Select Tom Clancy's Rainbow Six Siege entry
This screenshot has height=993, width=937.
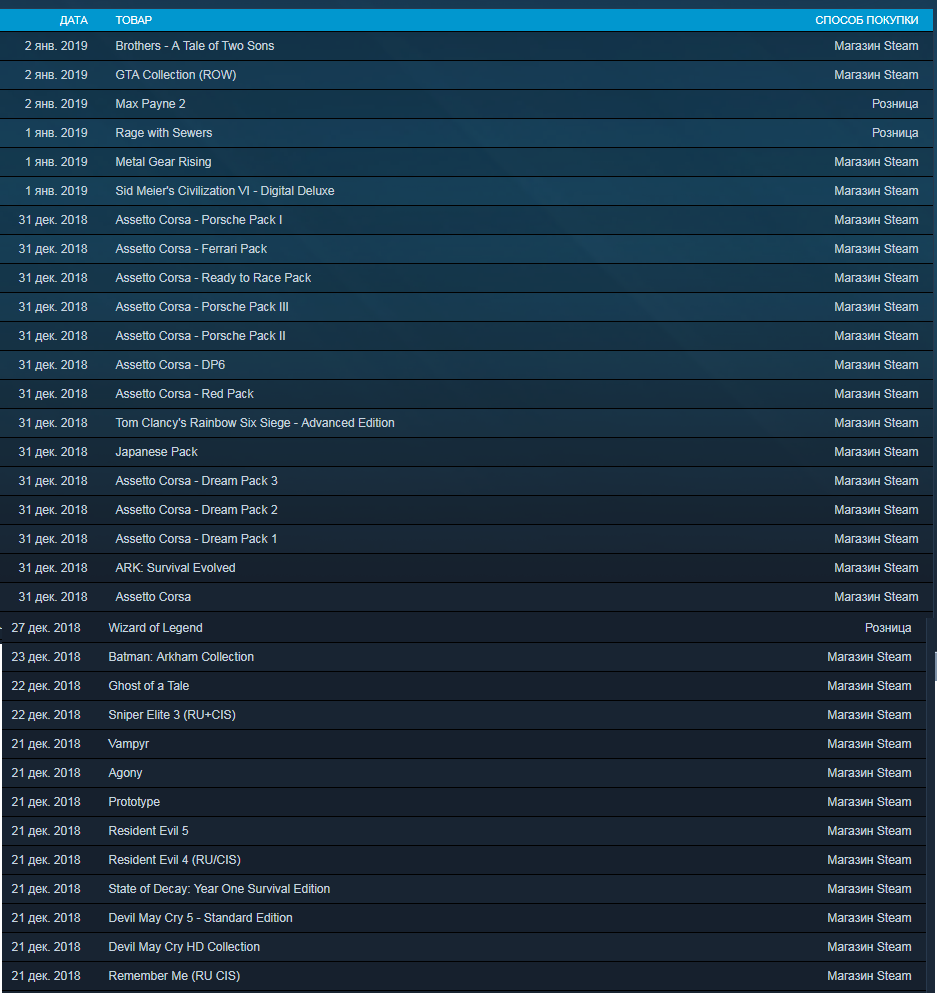click(x=255, y=423)
